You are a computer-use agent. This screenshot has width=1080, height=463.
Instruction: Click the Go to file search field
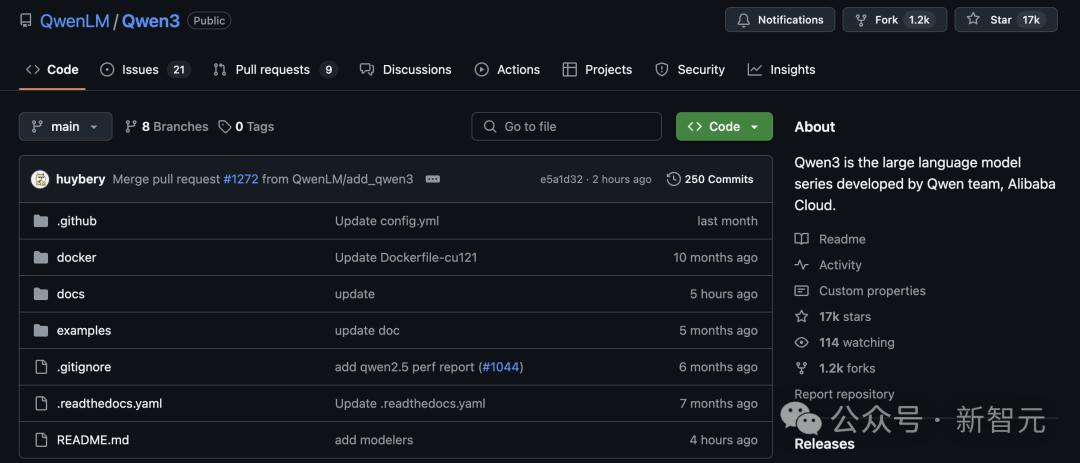tap(566, 127)
